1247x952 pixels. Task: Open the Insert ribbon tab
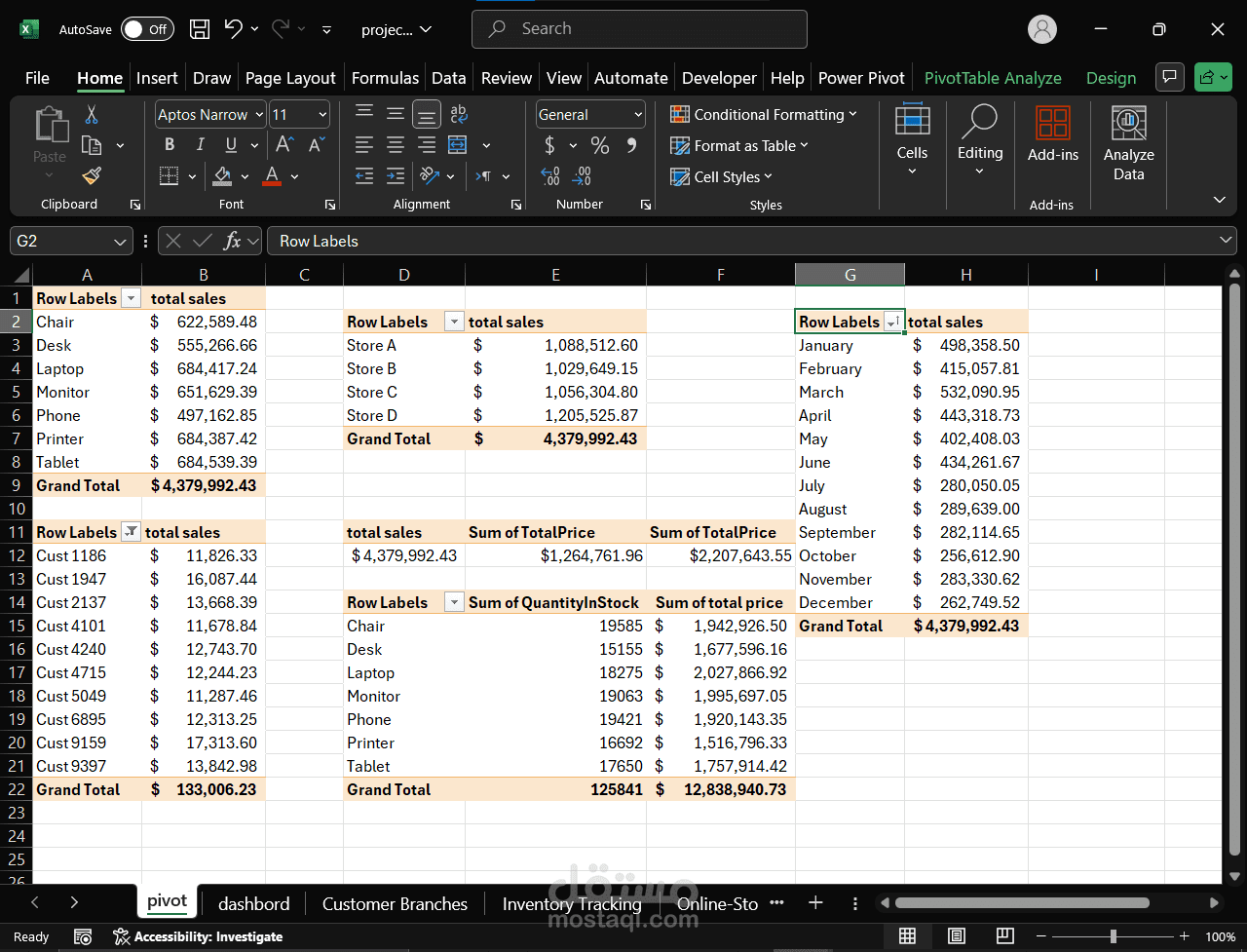coord(157,78)
